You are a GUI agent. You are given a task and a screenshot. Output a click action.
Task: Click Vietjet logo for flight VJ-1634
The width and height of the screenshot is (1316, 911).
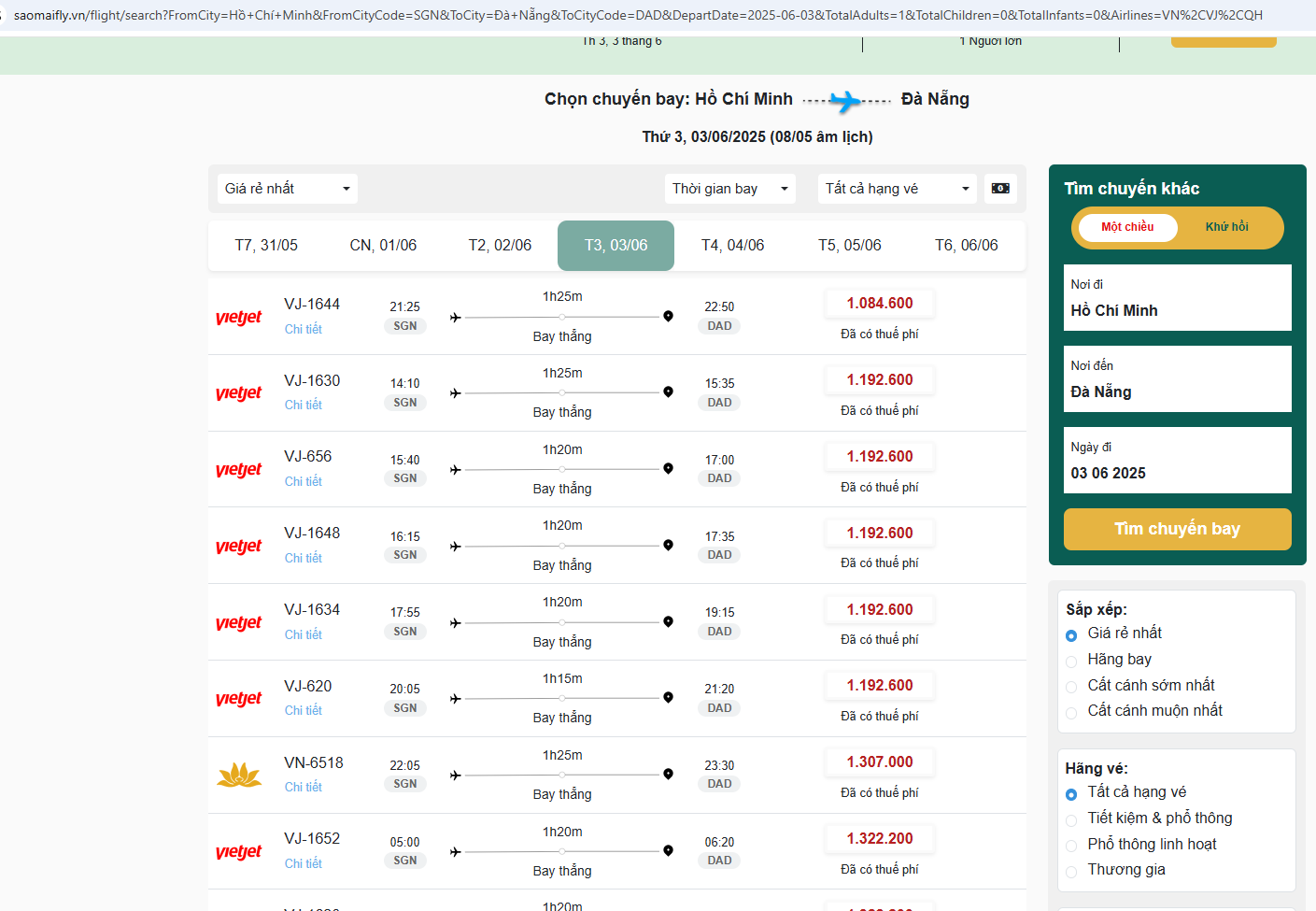[239, 623]
